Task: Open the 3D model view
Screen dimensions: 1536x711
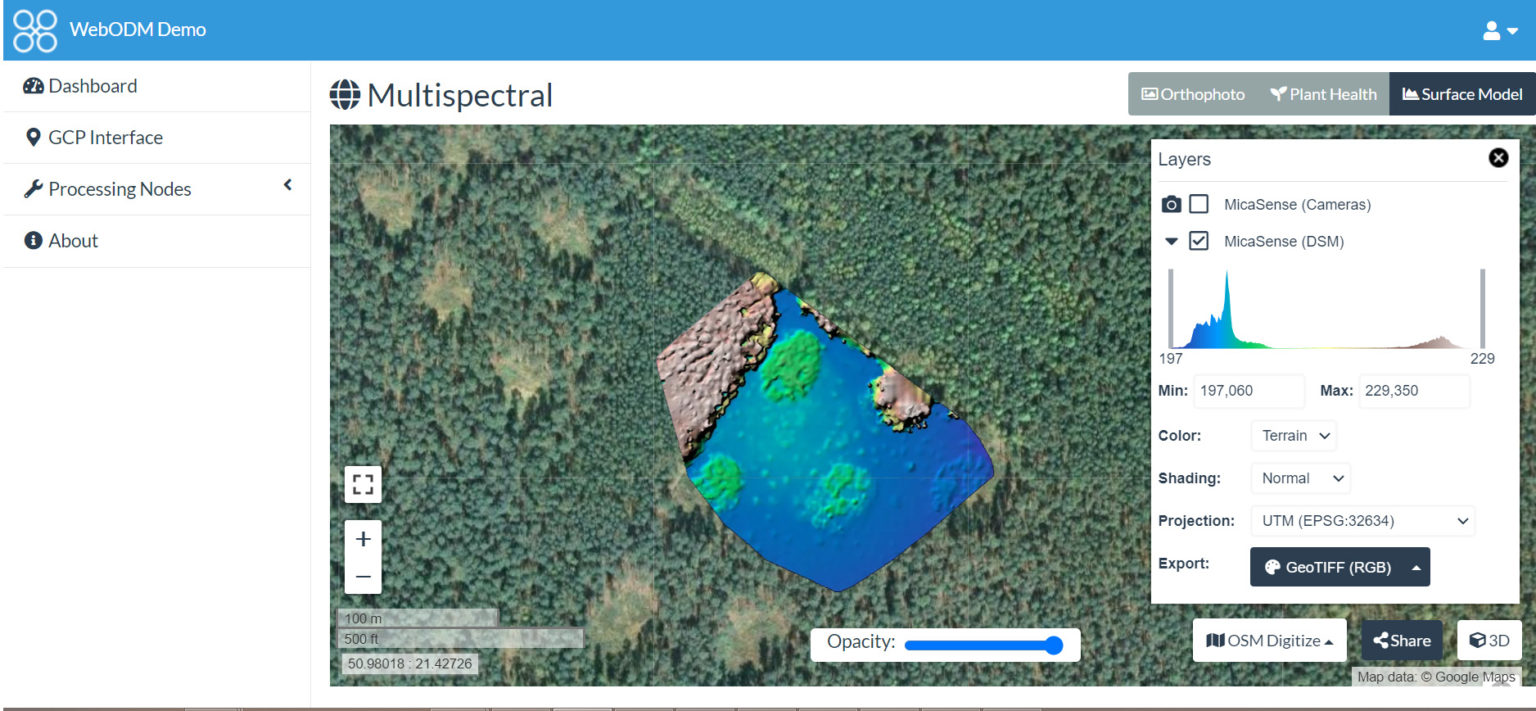Action: click(1489, 641)
